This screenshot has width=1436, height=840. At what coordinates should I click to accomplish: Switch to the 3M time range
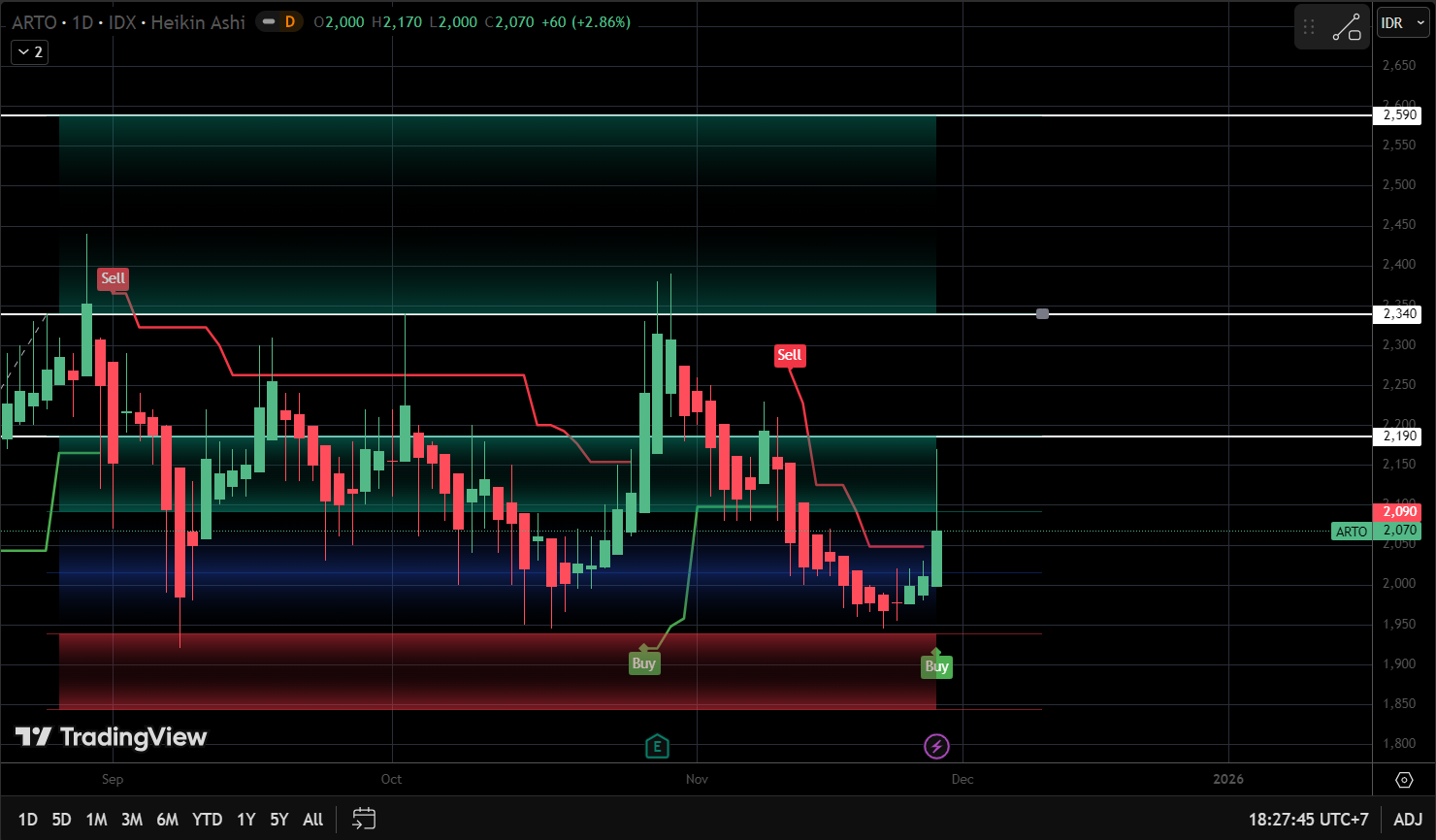click(132, 820)
